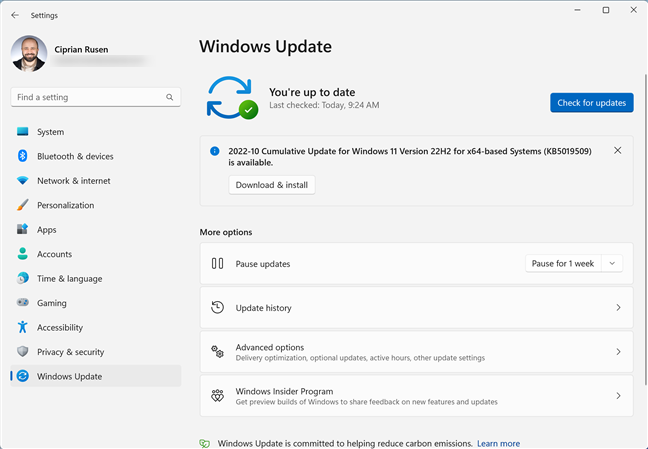Image resolution: width=648 pixels, height=449 pixels.
Task: Click the Learn more link
Action: [x=498, y=443]
